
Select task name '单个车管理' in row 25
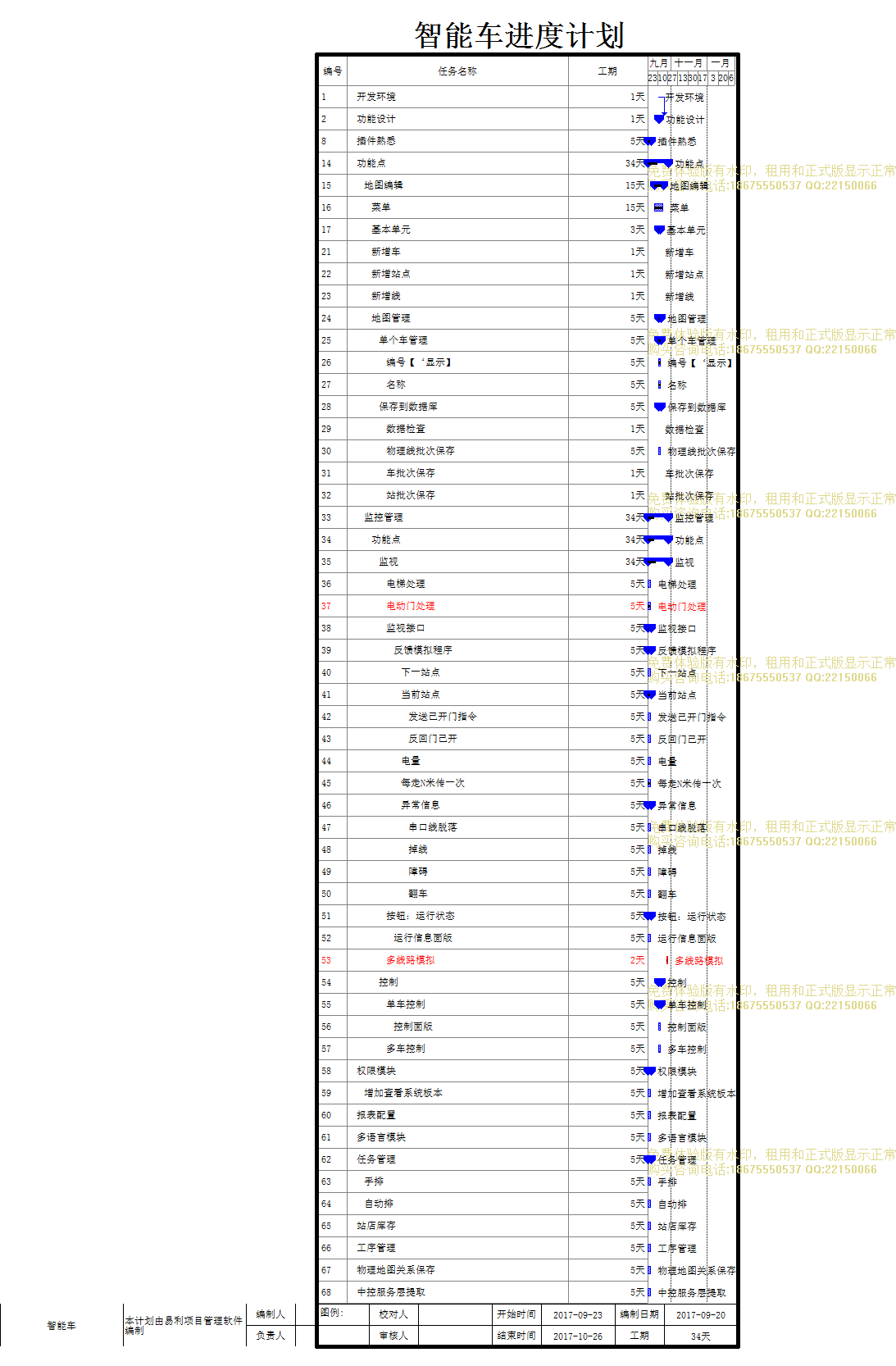pyautogui.click(x=403, y=340)
